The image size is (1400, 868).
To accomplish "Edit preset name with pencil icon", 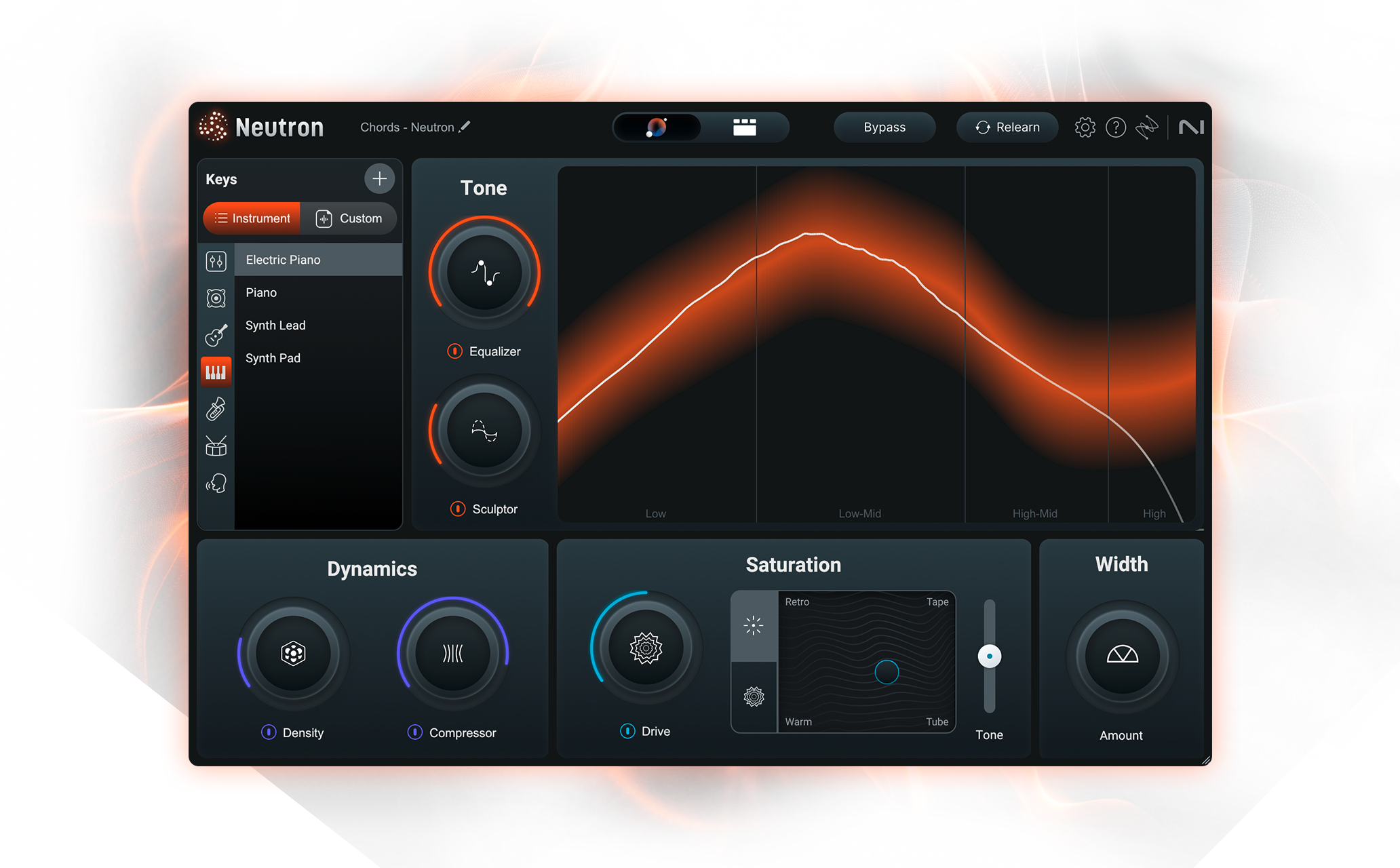I will (465, 127).
